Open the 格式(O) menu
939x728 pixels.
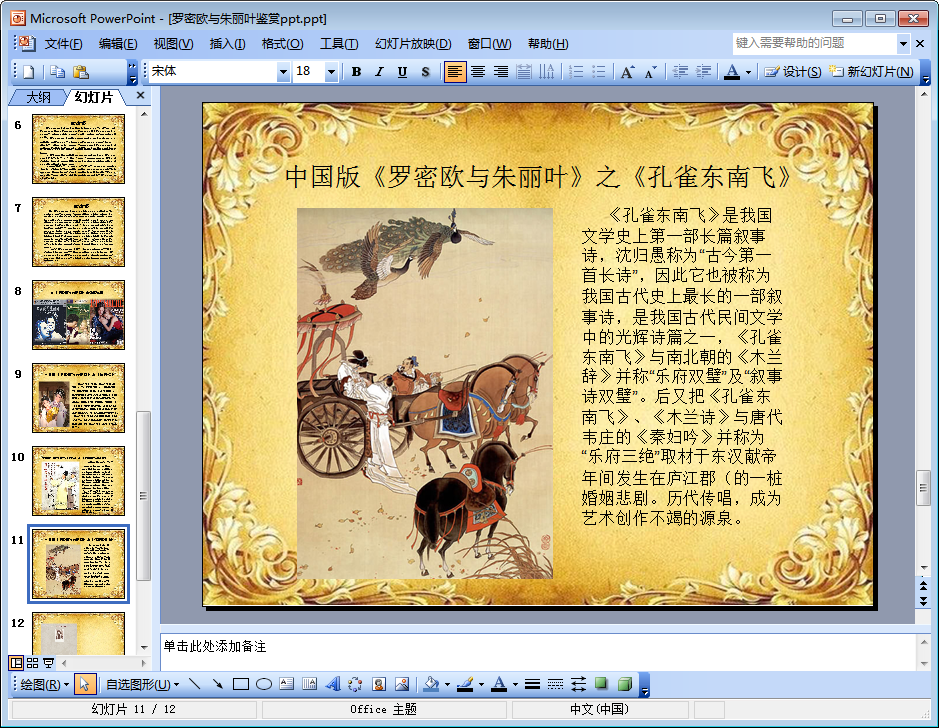click(x=282, y=44)
